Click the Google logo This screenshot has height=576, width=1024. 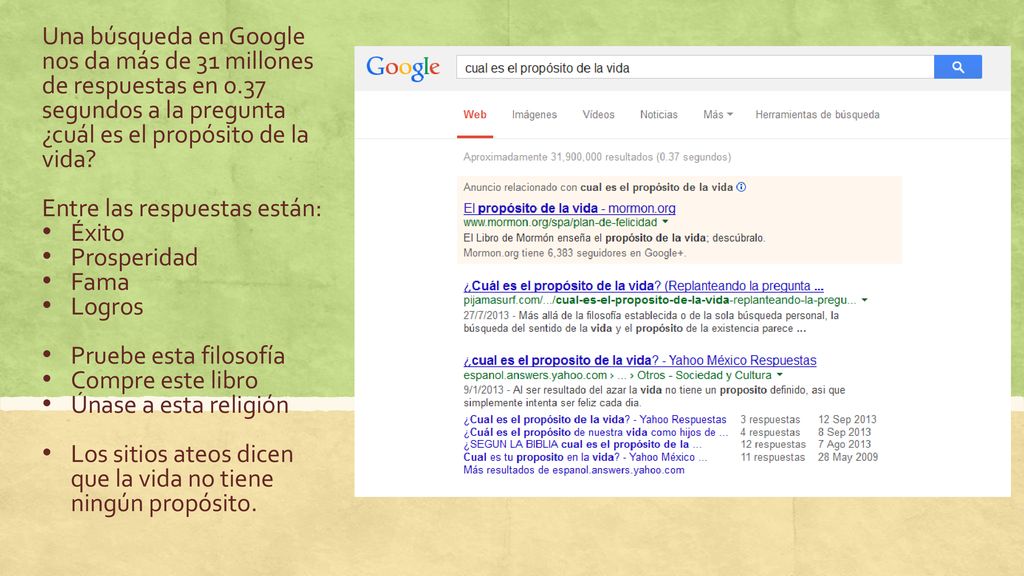[x=403, y=68]
